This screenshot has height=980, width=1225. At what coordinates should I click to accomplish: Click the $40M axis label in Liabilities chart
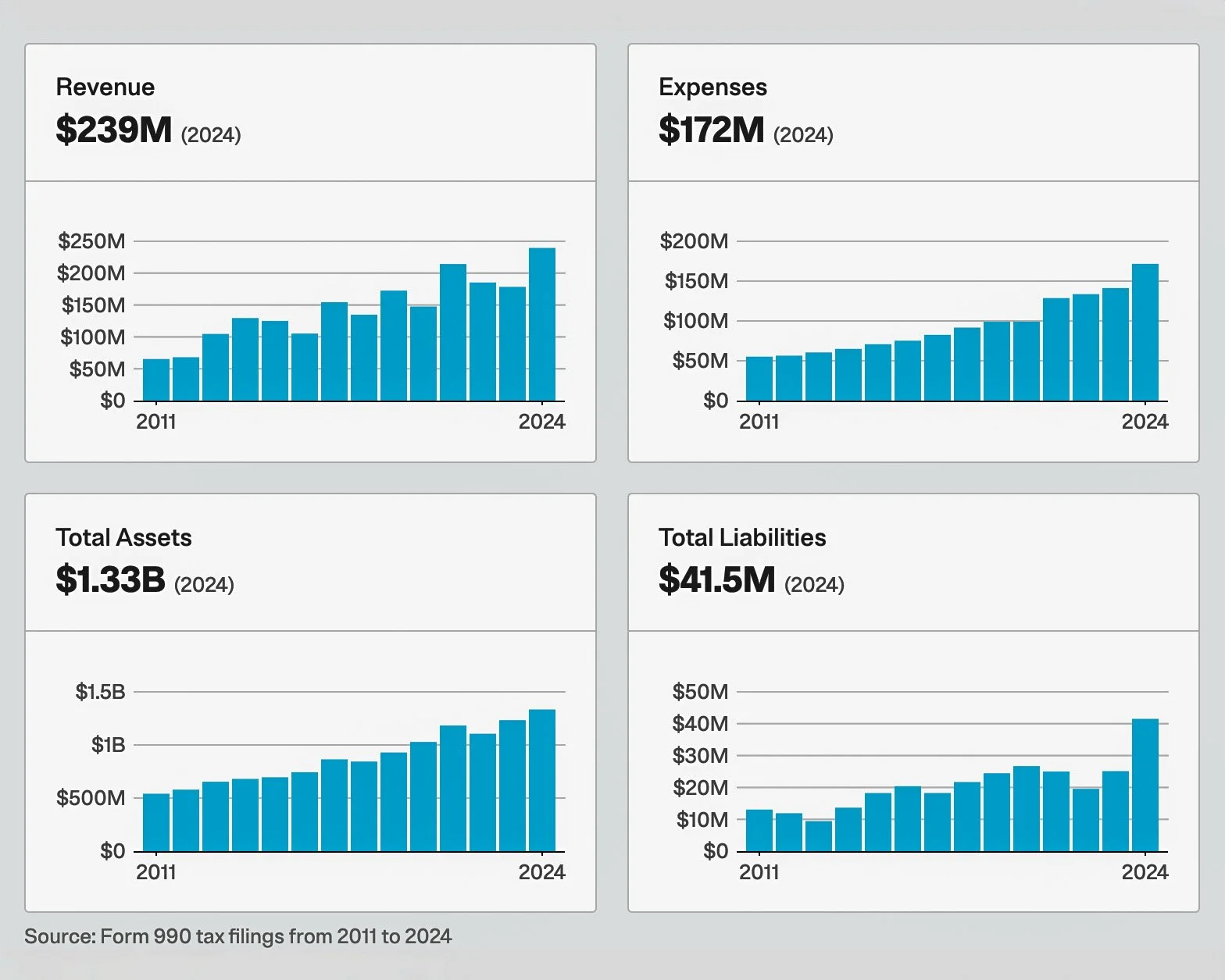click(700, 724)
